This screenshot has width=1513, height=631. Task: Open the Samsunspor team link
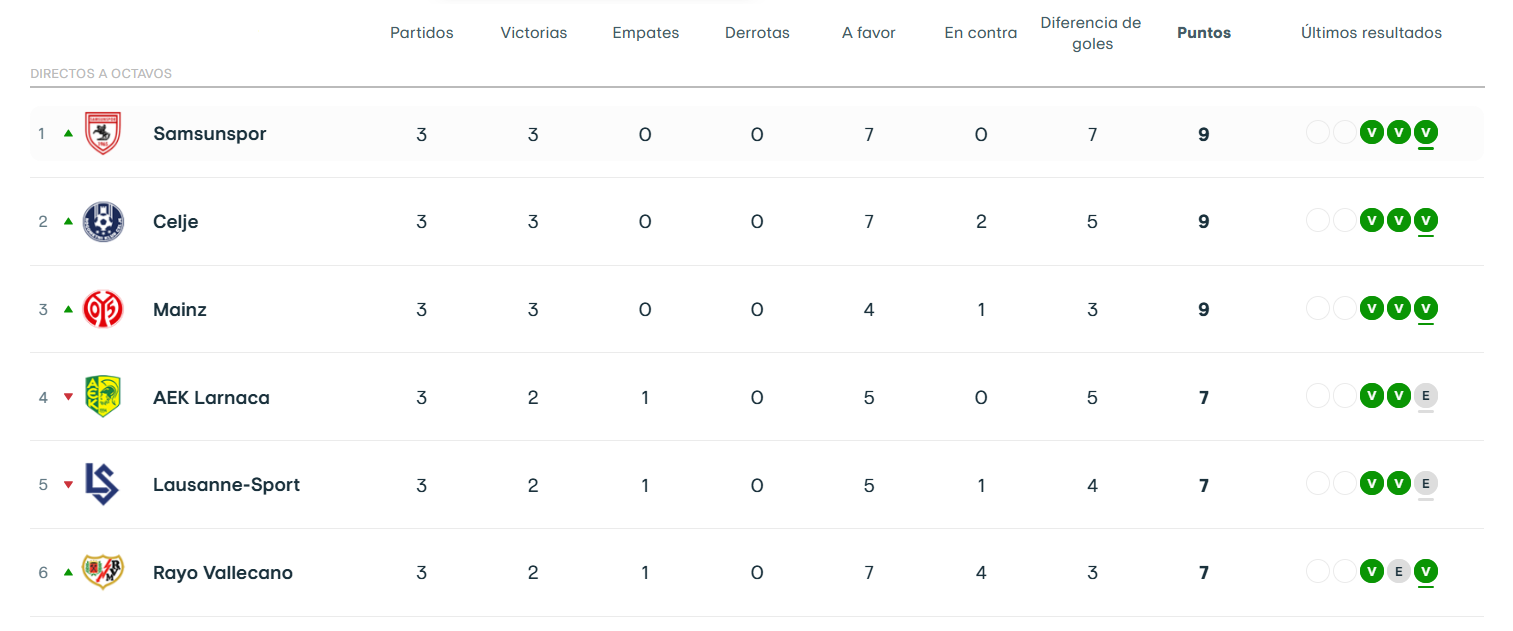click(x=210, y=134)
